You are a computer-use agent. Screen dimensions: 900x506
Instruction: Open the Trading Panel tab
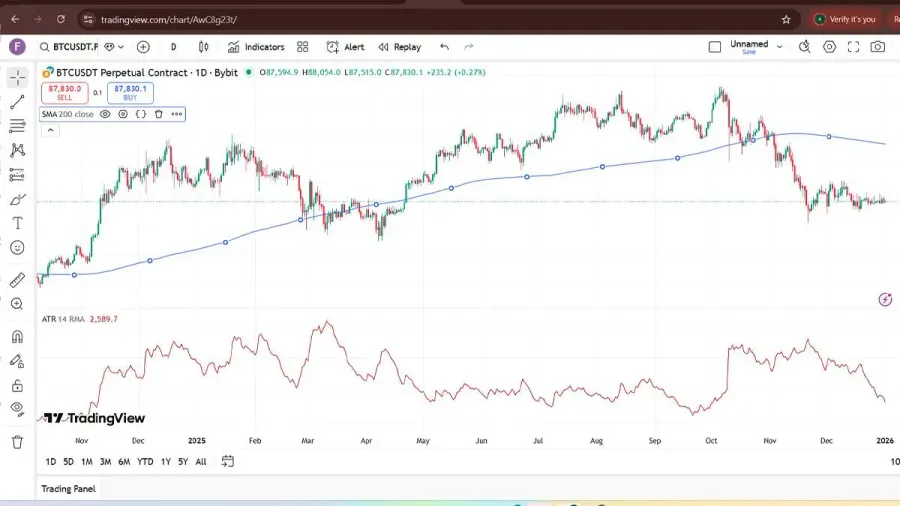click(x=68, y=489)
